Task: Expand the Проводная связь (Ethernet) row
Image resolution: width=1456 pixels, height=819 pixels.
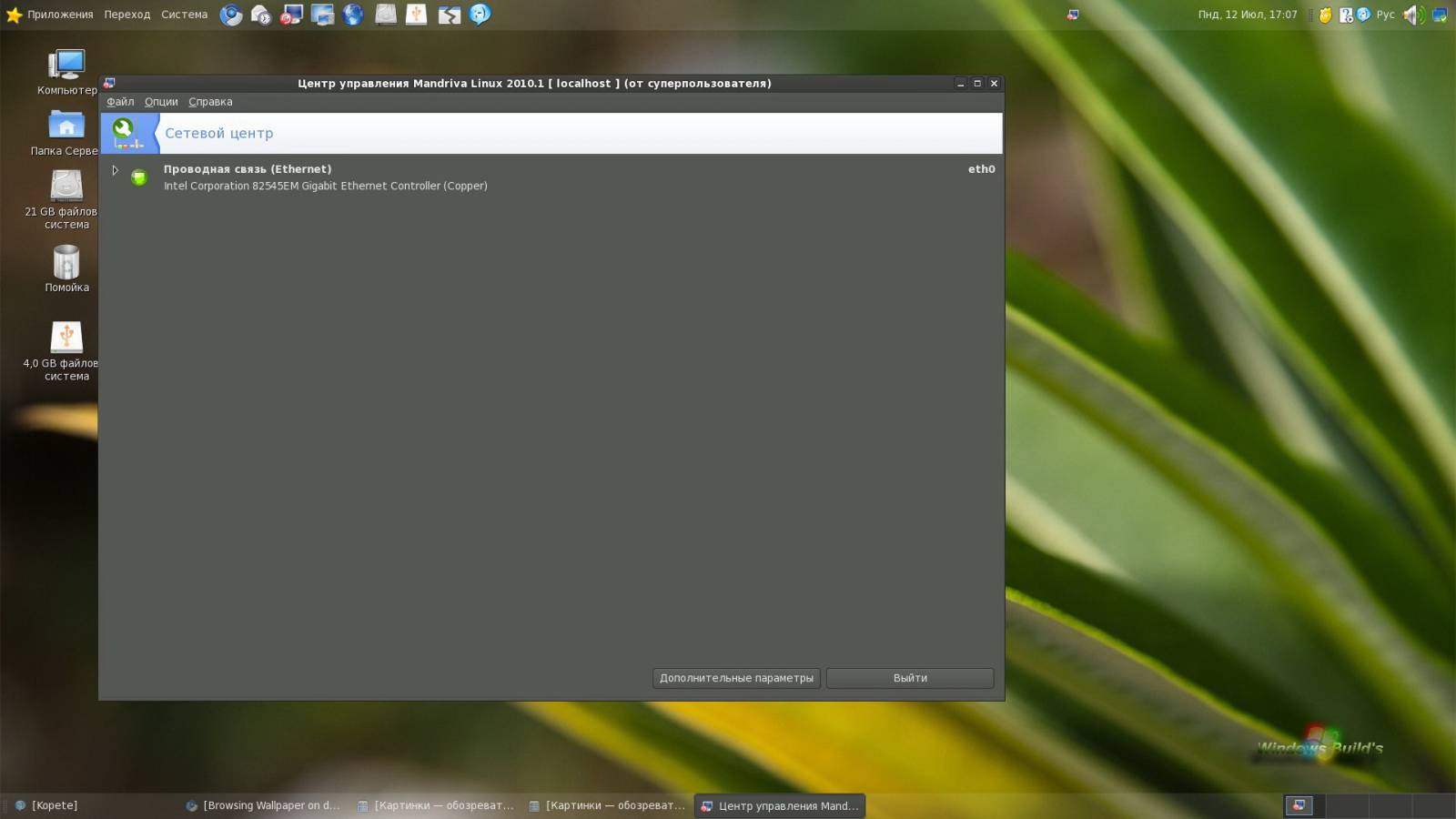Action: 116,170
